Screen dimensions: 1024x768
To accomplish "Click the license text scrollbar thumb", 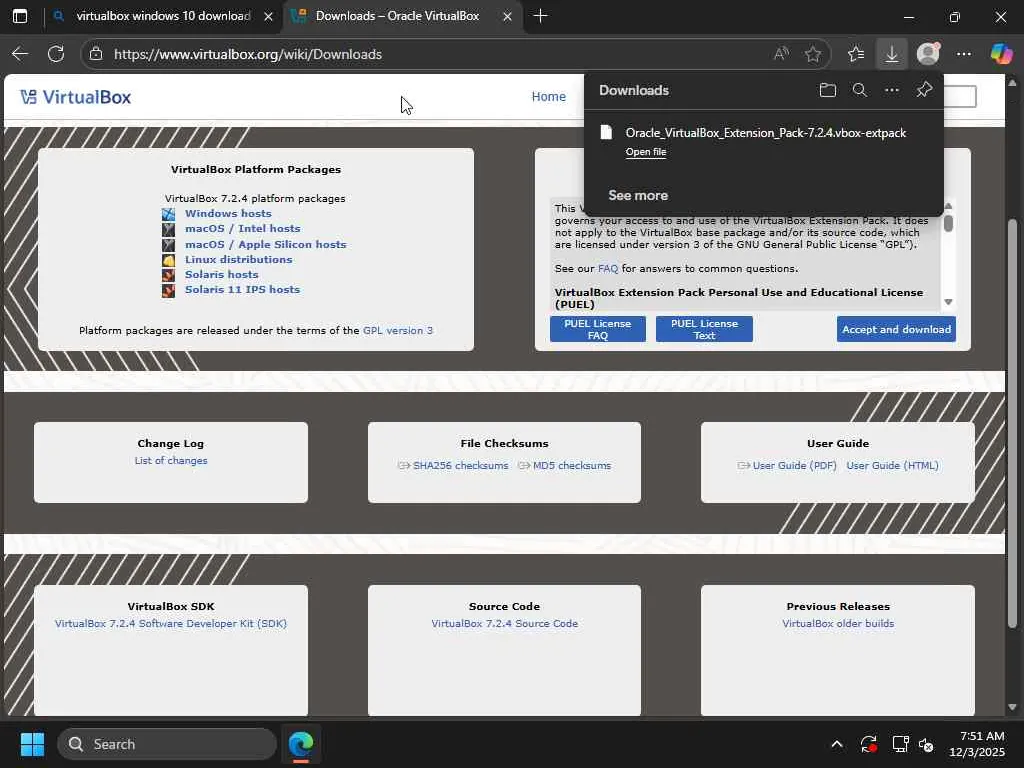I will coord(948,223).
